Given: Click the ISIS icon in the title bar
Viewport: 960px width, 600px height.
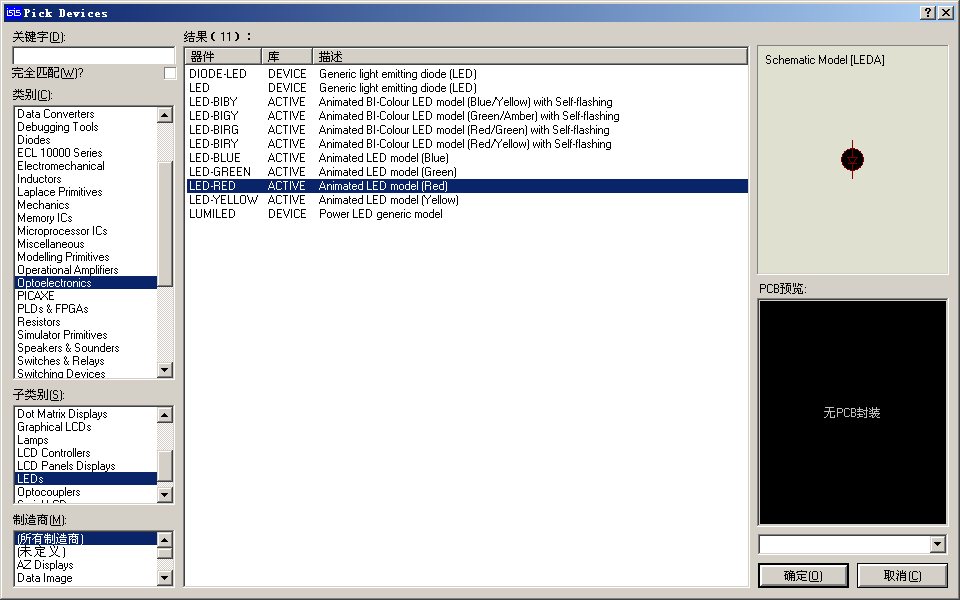Looking at the screenshot, I should [13, 12].
